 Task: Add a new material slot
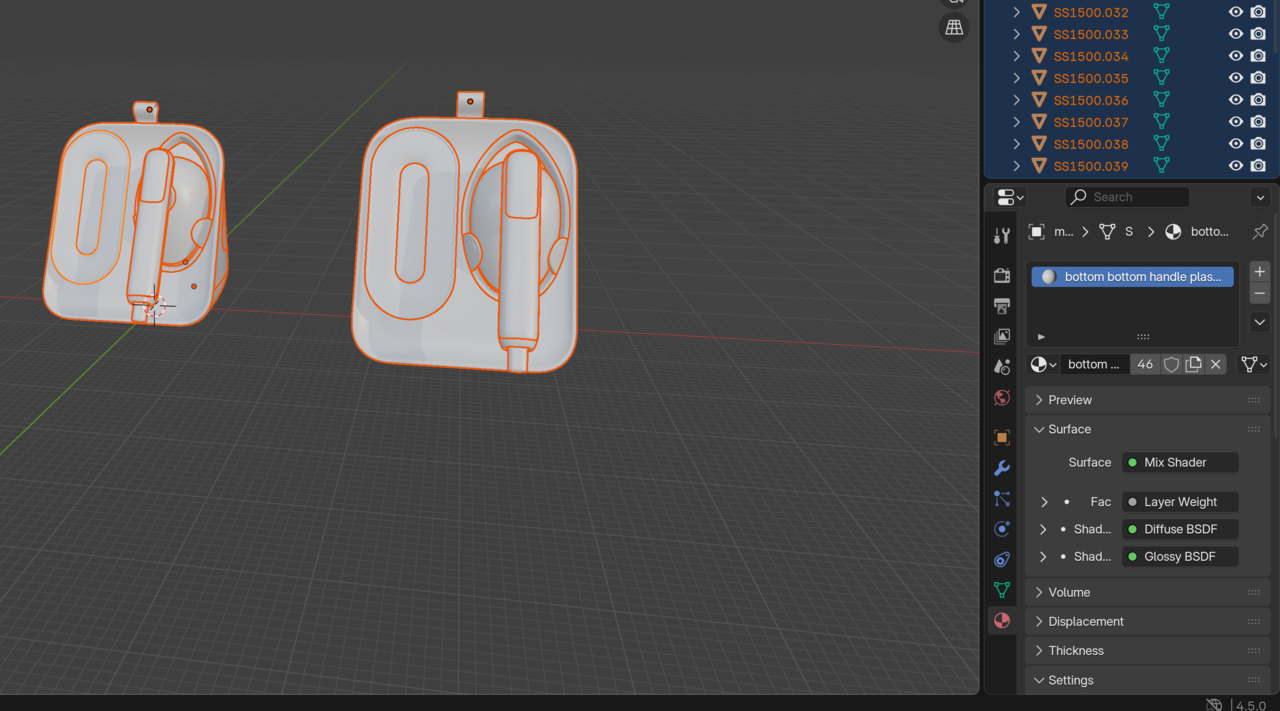[x=1260, y=272]
